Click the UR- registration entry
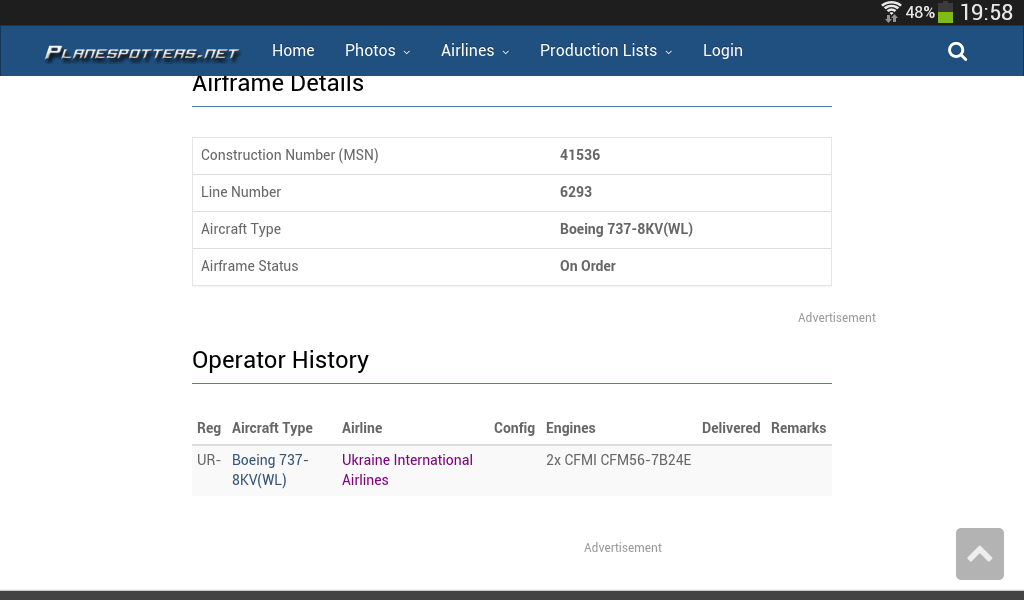The image size is (1024, 600). [x=208, y=460]
